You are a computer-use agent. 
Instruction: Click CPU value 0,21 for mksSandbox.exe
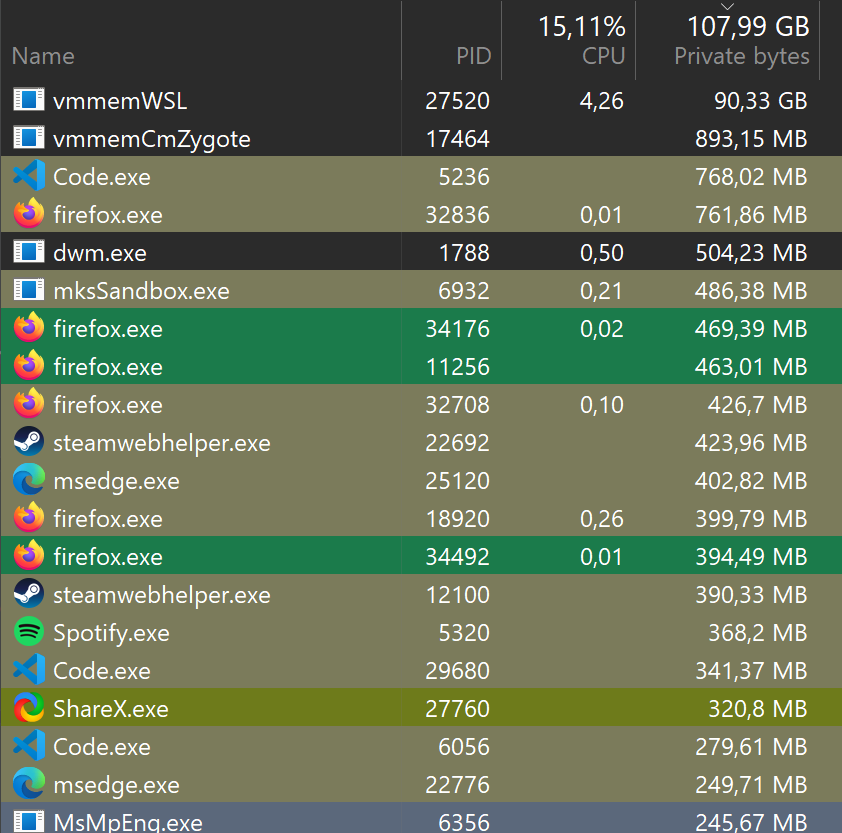[601, 291]
